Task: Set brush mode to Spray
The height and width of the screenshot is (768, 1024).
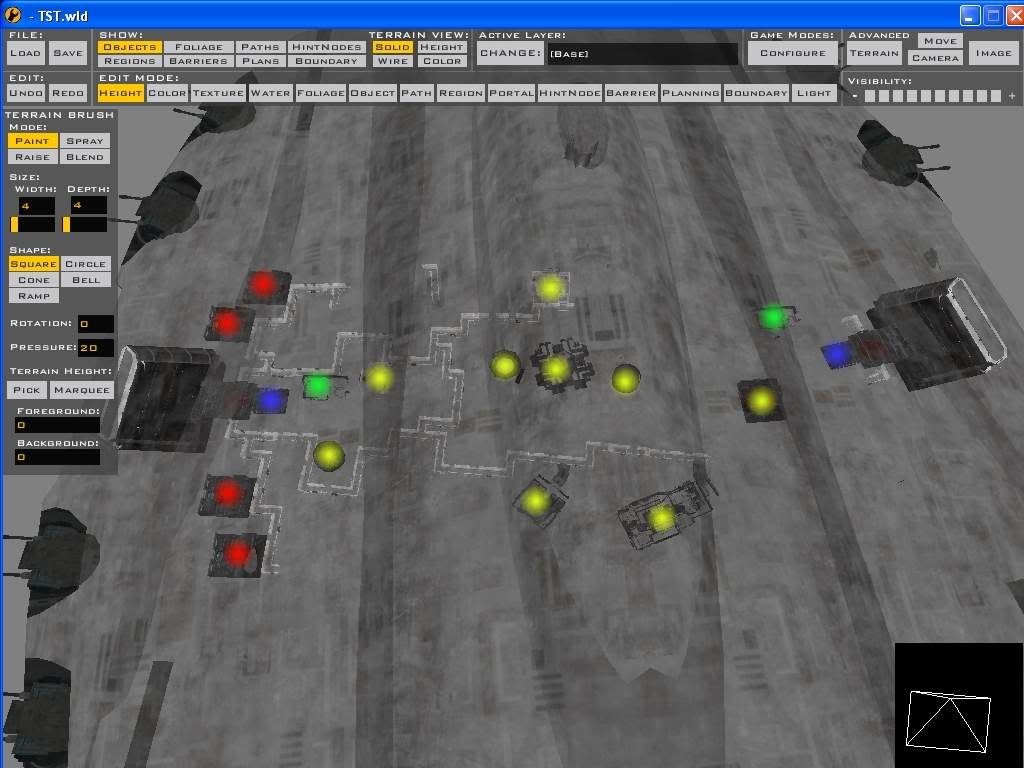Action: point(84,141)
